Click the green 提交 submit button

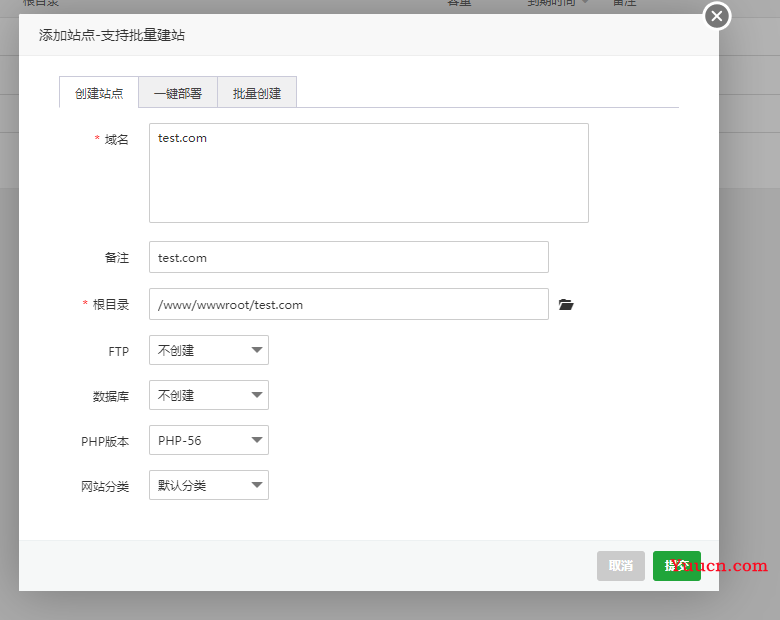point(677,566)
